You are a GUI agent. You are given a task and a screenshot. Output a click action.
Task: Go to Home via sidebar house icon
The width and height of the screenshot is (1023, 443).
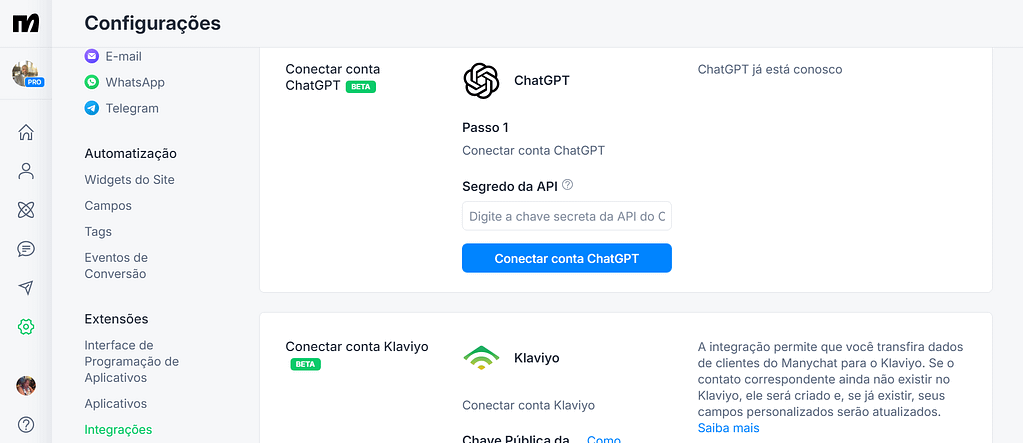pyautogui.click(x=26, y=132)
